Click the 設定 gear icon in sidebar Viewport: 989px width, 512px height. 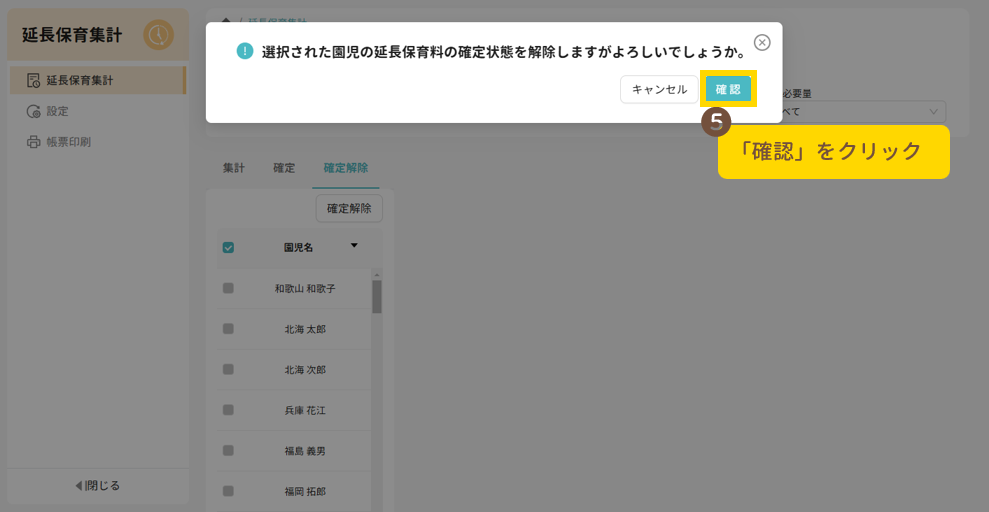tap(33, 111)
